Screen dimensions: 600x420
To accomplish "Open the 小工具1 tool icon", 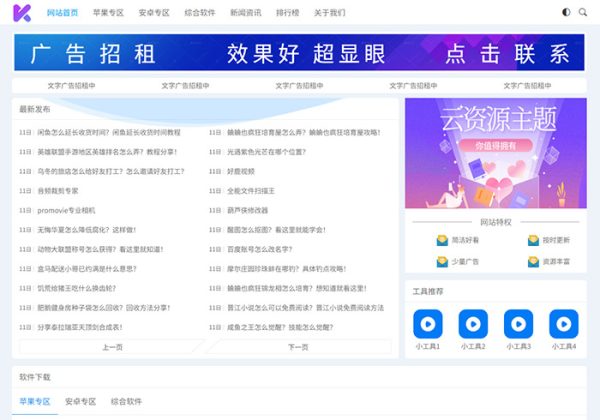I will point(427,324).
